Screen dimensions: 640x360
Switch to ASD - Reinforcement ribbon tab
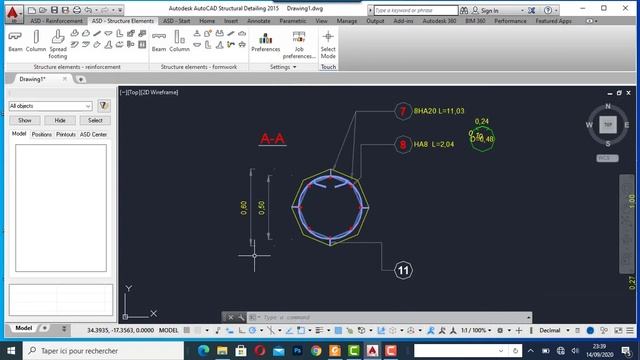pos(56,21)
